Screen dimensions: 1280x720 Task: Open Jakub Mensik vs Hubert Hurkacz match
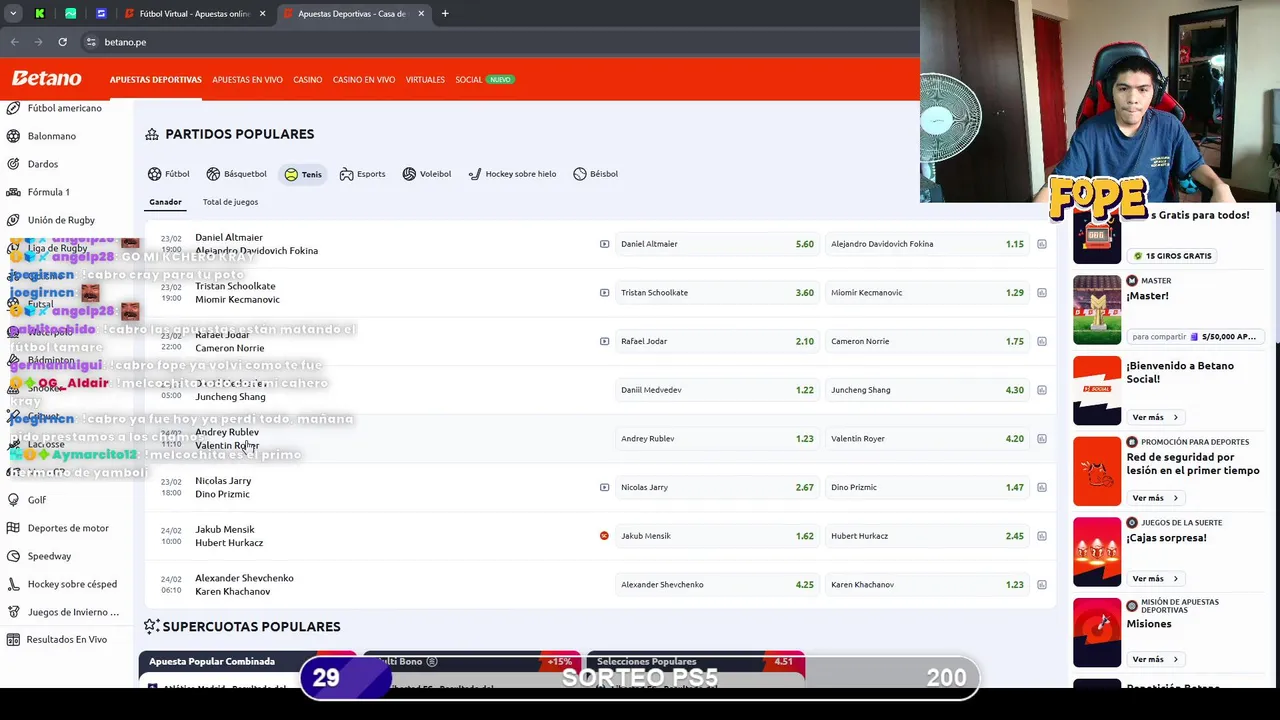229,536
